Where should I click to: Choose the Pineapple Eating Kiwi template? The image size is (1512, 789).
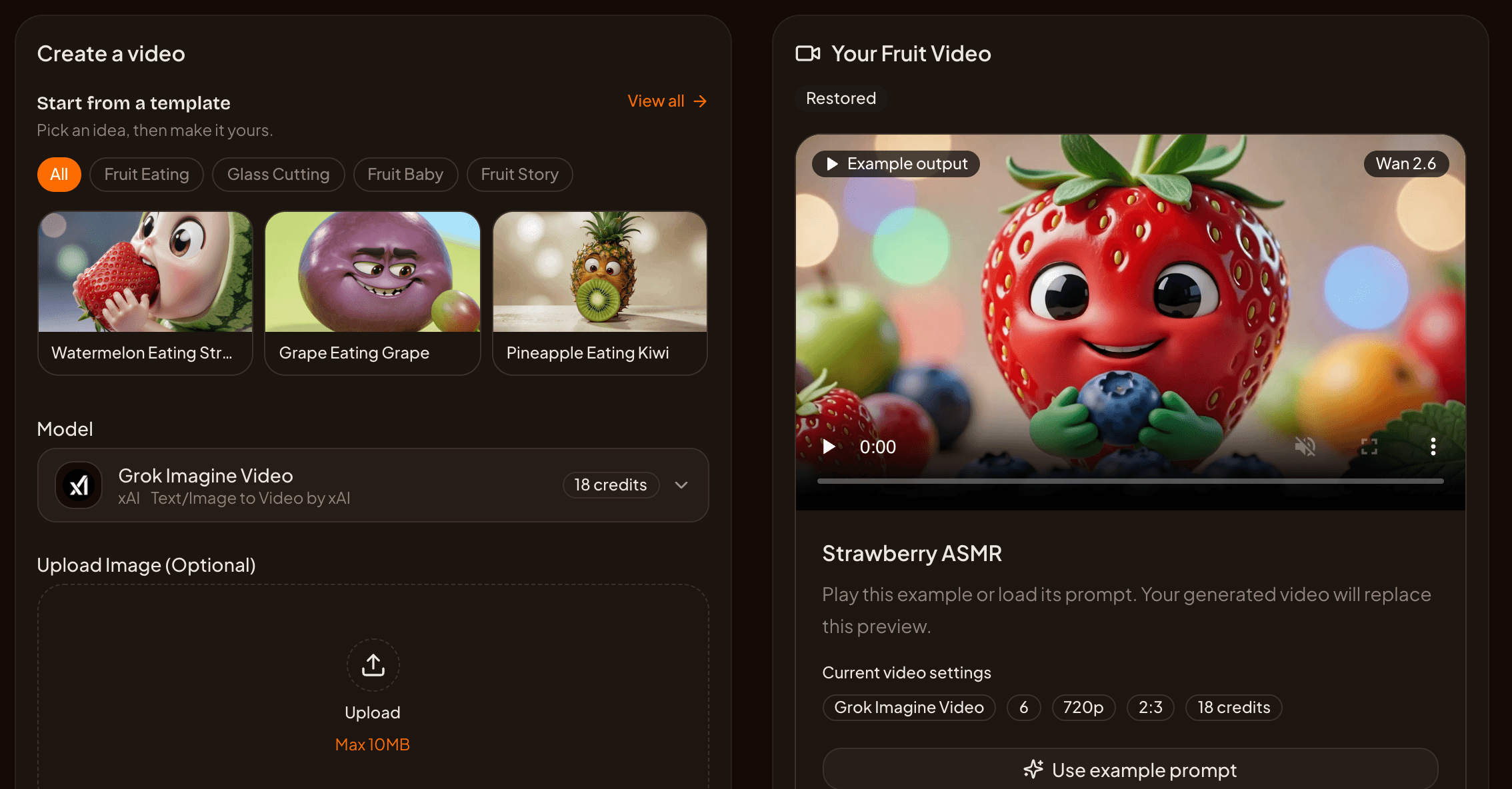tap(600, 293)
